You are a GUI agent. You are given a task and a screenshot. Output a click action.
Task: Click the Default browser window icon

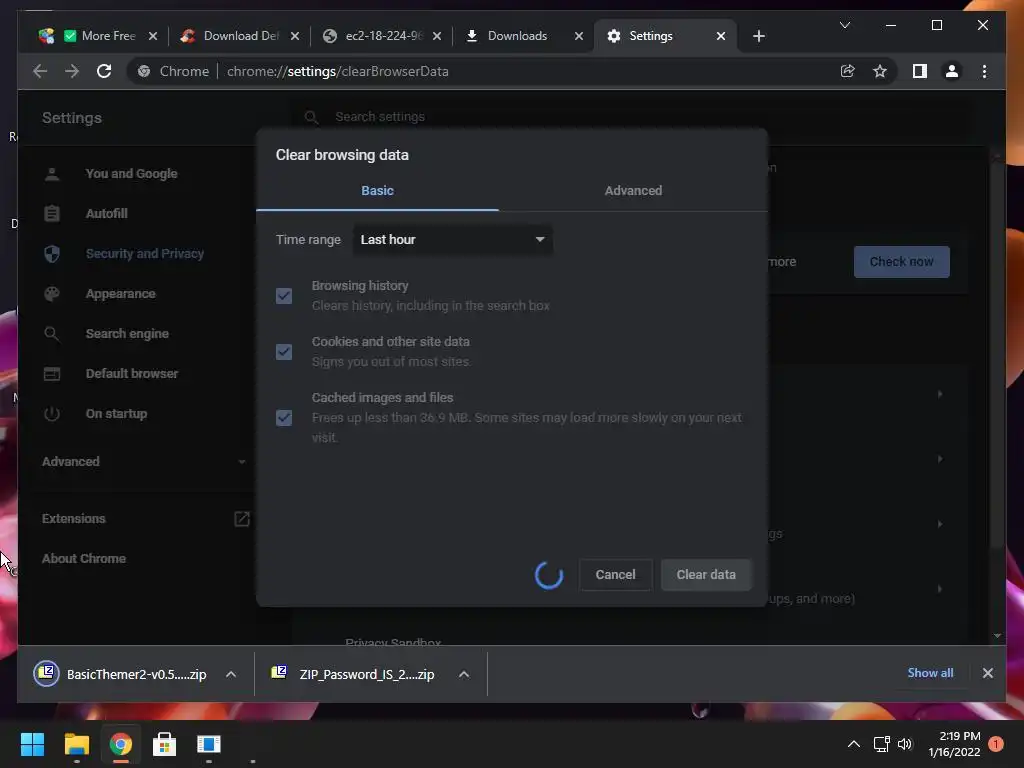point(52,374)
